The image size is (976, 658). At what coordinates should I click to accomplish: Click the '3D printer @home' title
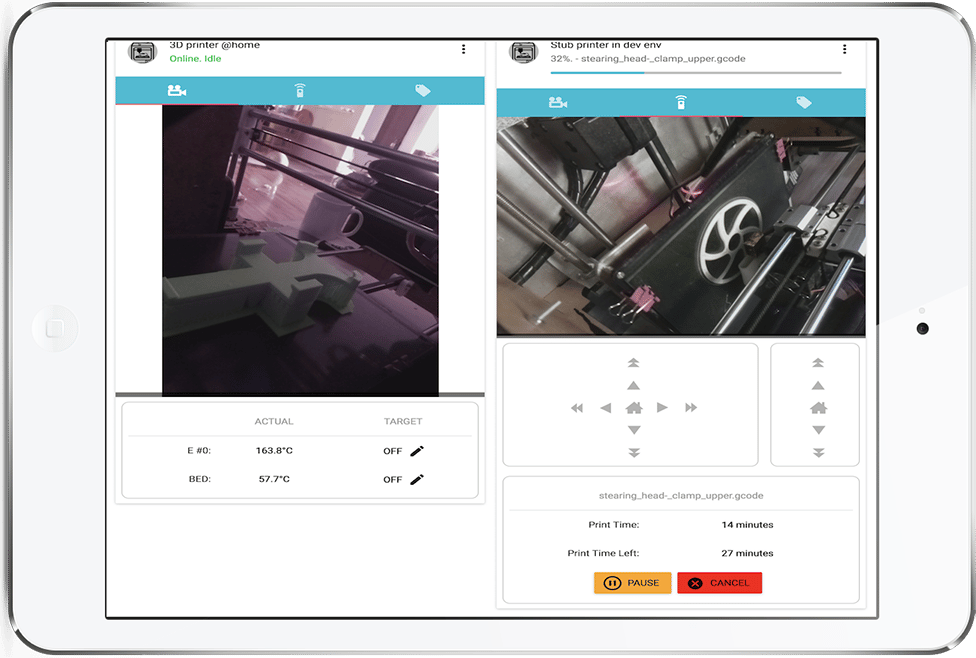[215, 45]
